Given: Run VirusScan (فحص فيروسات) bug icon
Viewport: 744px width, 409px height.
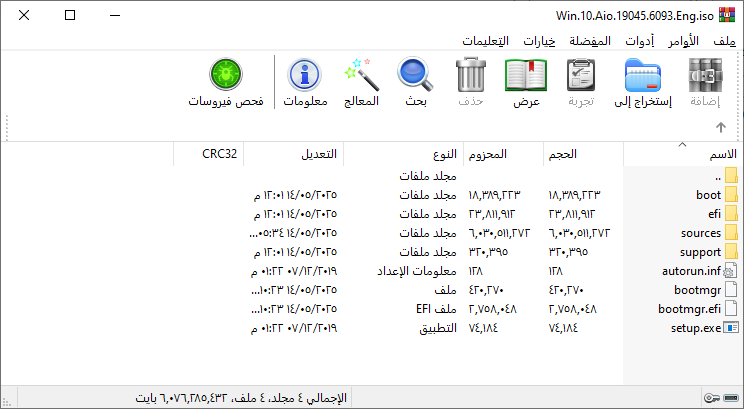Looking at the screenshot, I should [226, 74].
